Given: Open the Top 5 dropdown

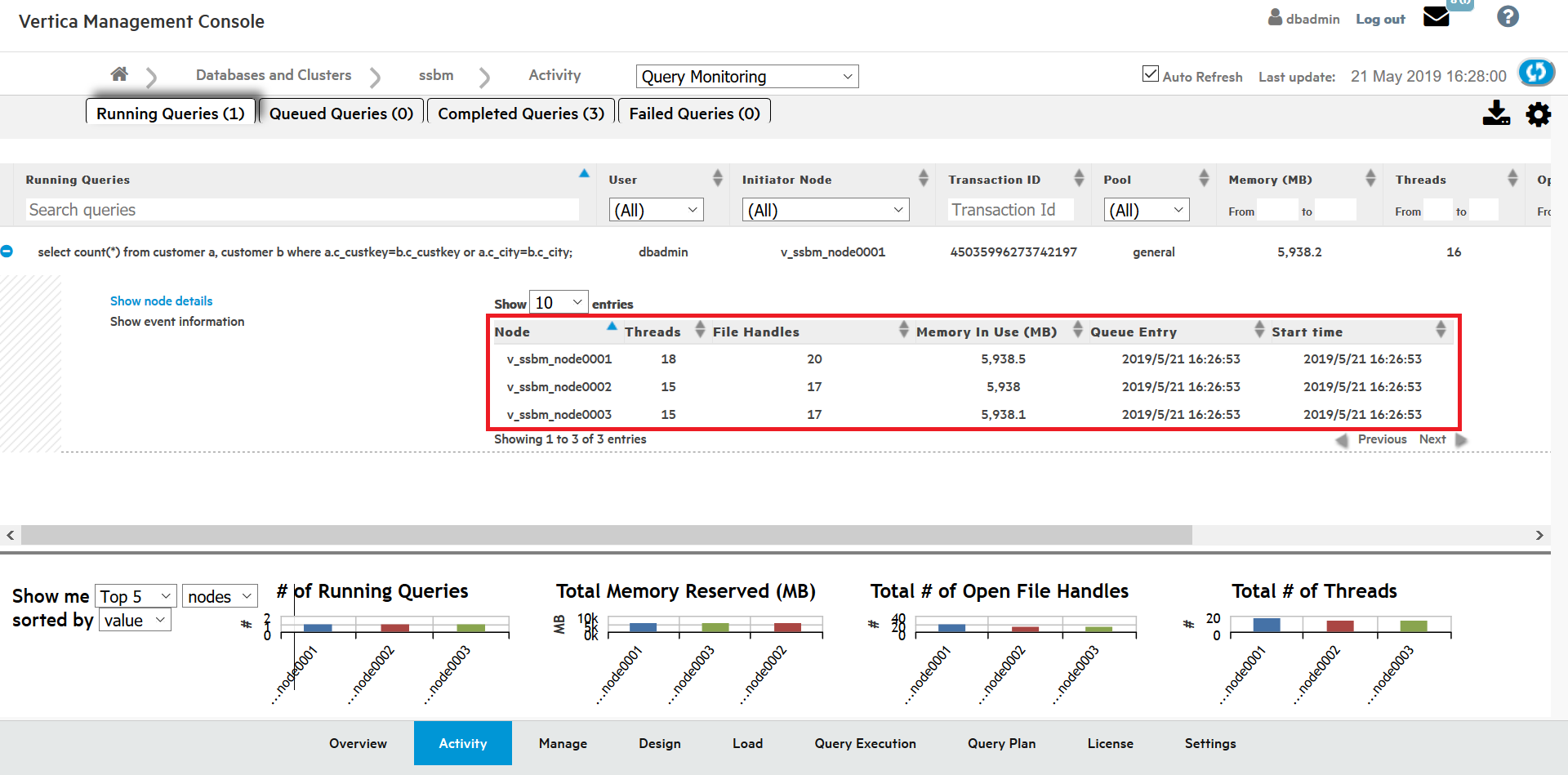Looking at the screenshot, I should point(136,596).
